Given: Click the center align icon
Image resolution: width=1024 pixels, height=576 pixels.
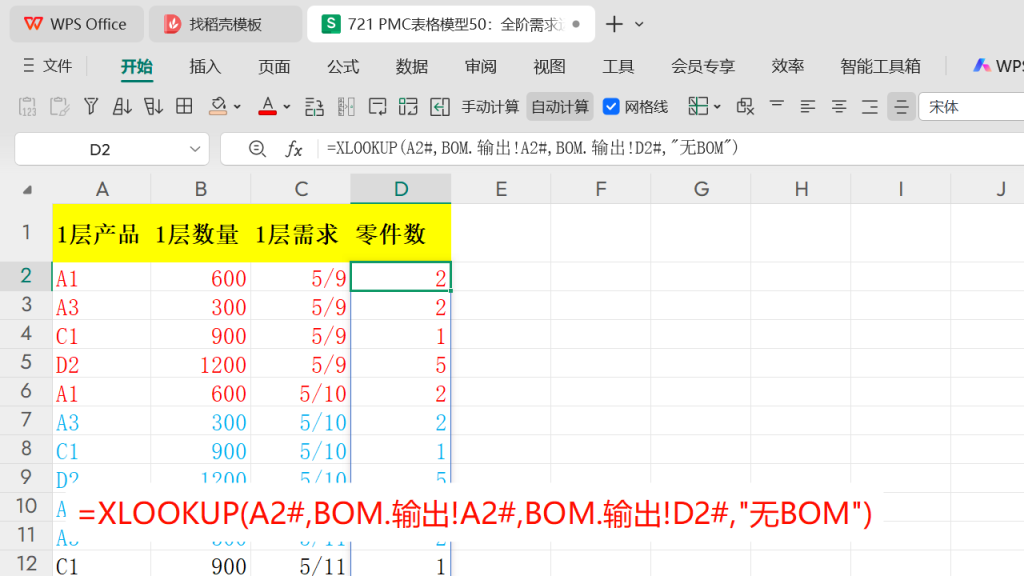Looking at the screenshot, I should tap(839, 106).
